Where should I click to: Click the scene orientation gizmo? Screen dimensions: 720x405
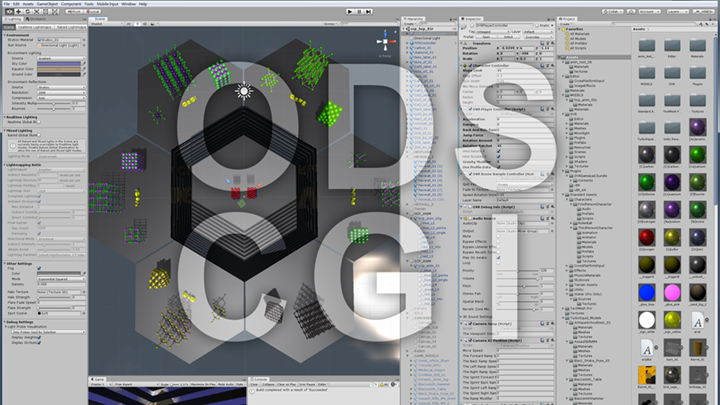coord(385,42)
